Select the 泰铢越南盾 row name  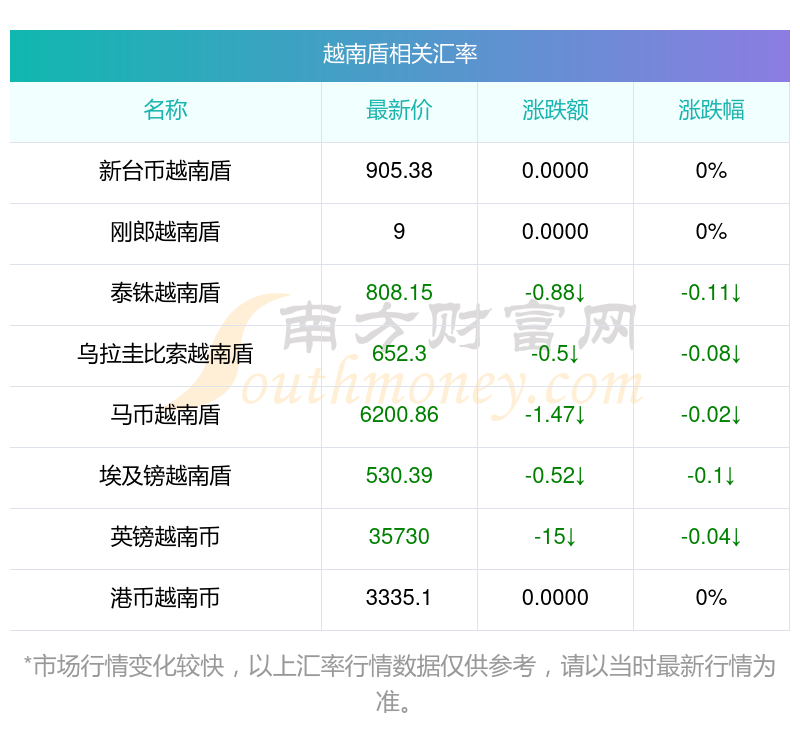click(x=165, y=293)
